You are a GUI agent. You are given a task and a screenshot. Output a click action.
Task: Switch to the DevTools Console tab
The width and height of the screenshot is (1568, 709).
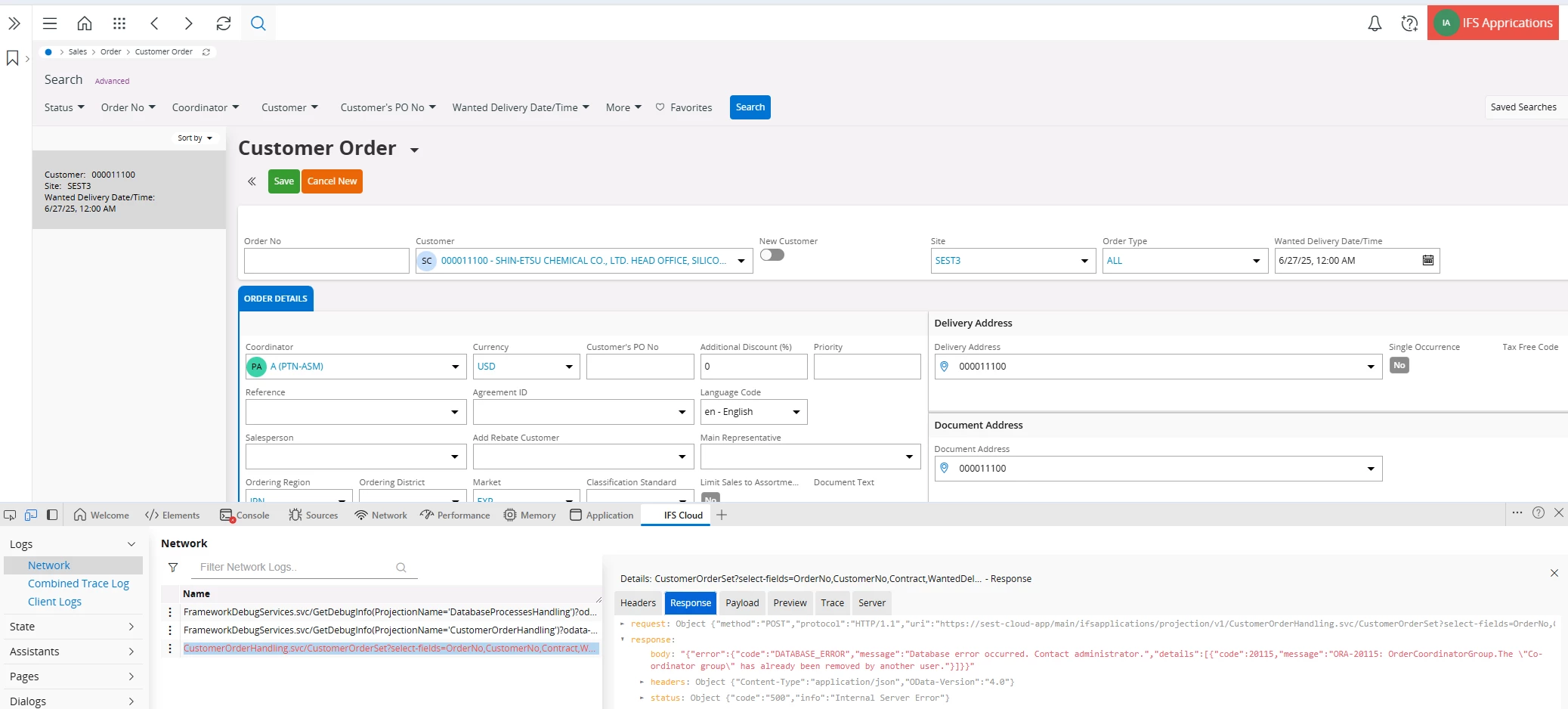(x=245, y=515)
